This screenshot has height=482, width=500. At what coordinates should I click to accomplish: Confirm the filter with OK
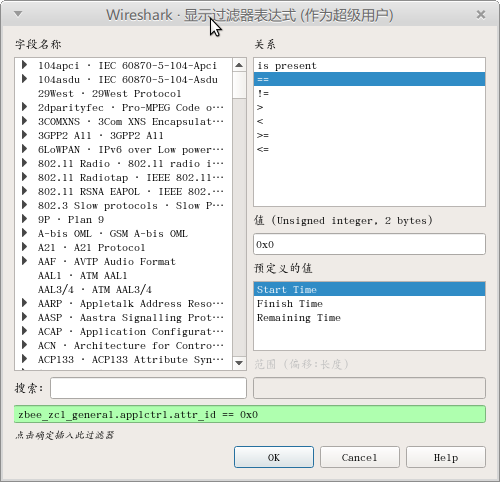(274, 457)
